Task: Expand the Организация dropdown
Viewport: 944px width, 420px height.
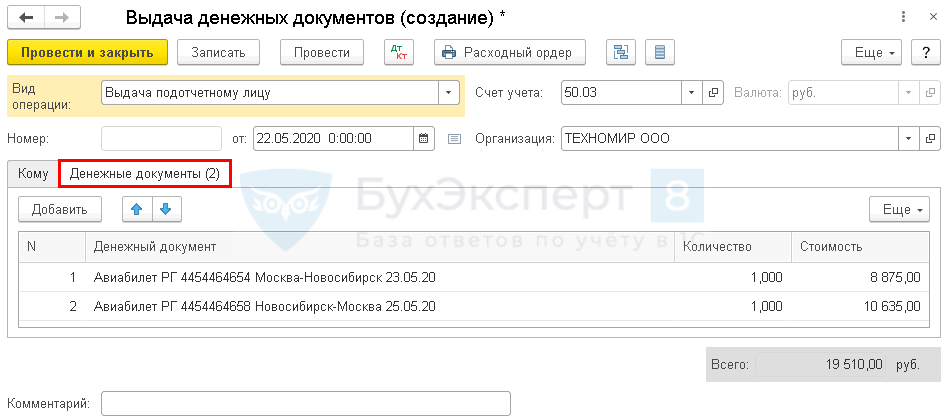Action: tap(909, 138)
